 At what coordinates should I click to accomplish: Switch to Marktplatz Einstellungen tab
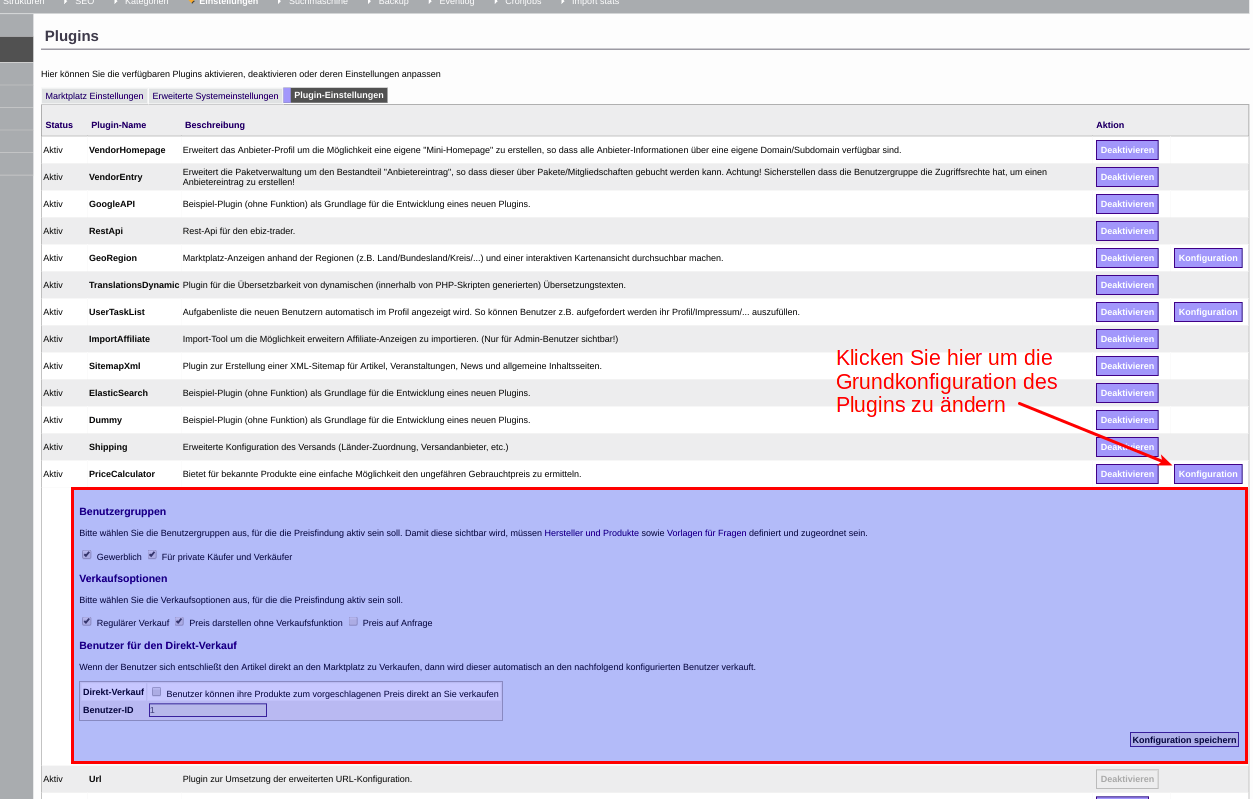point(95,96)
